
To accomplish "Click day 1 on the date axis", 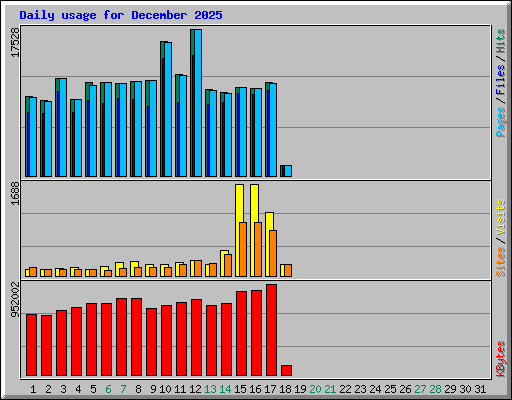I will [x=33, y=389].
